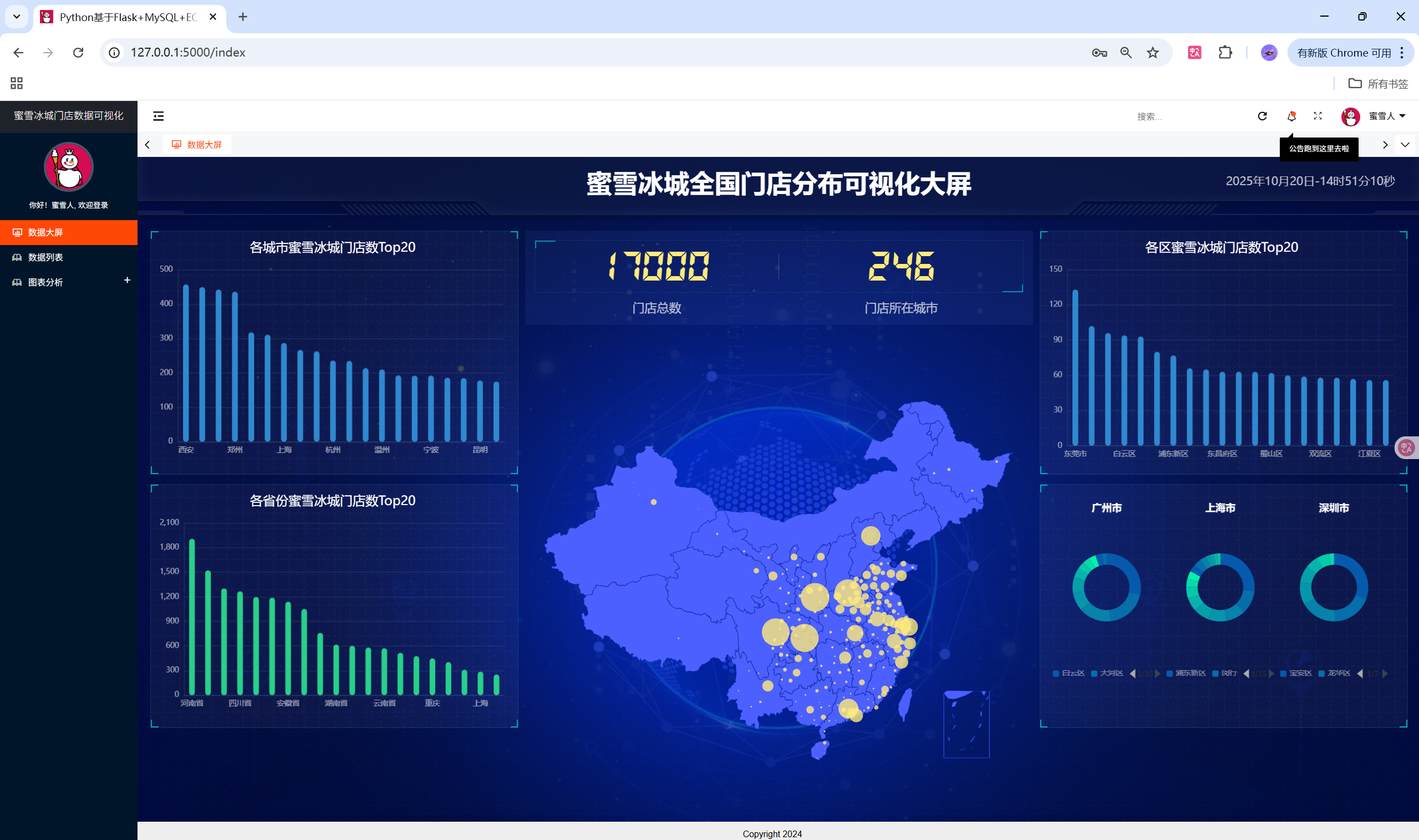Open the 所有书签 bookmarks folder
The height and width of the screenshot is (840, 1419).
pos(1379,84)
